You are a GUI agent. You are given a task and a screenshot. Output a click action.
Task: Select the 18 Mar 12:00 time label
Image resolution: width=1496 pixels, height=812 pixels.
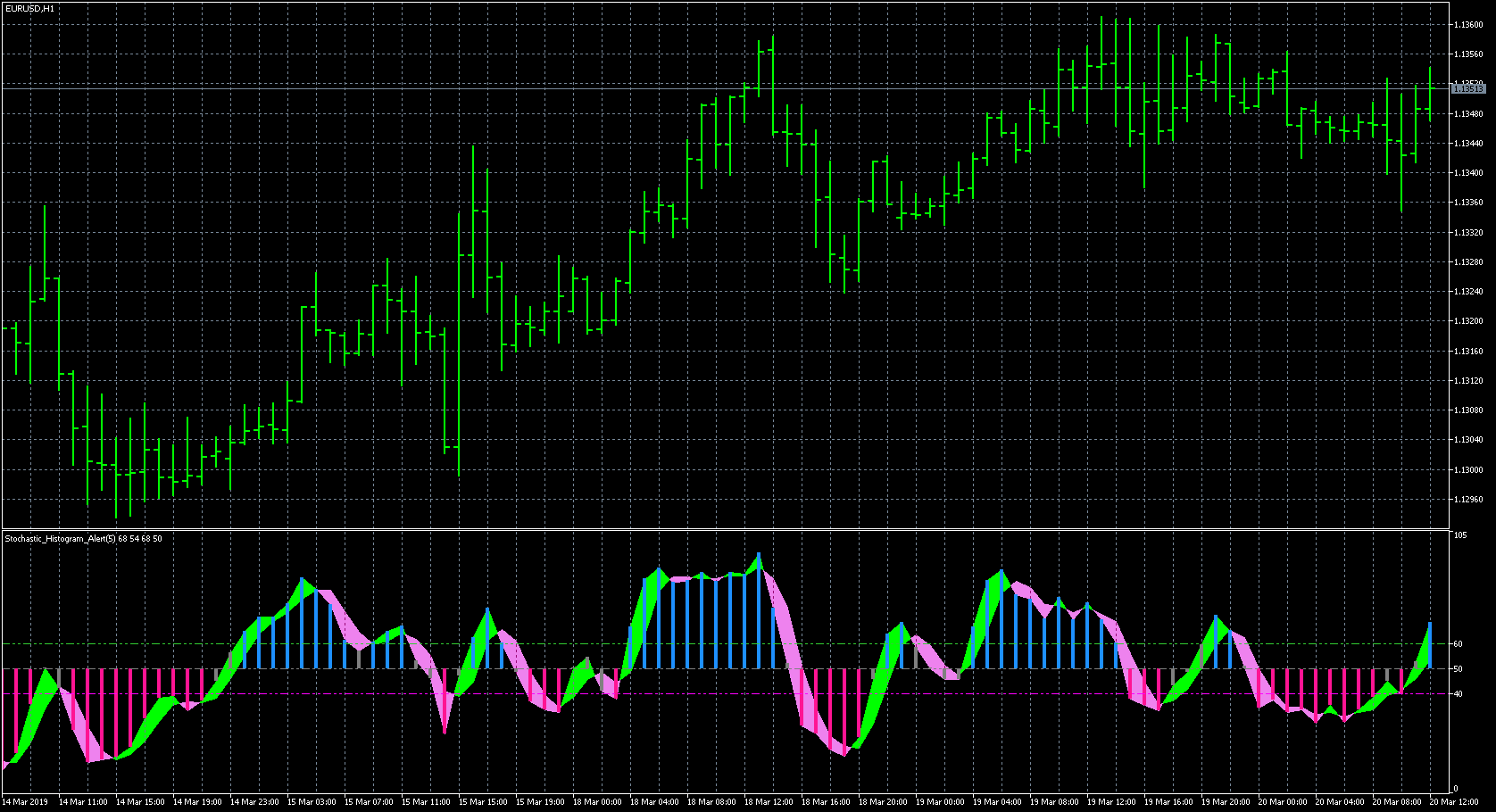coord(769,802)
